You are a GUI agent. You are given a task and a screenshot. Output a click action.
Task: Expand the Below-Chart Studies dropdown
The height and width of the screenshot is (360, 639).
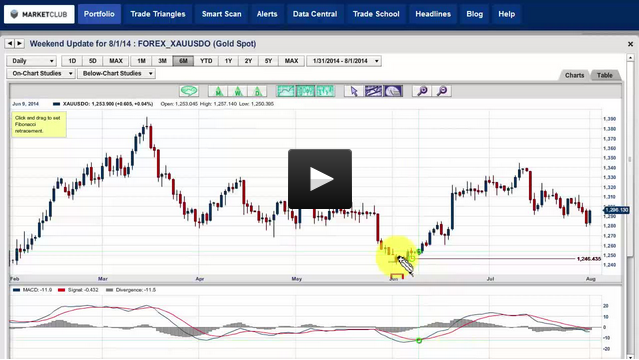[x=117, y=73]
